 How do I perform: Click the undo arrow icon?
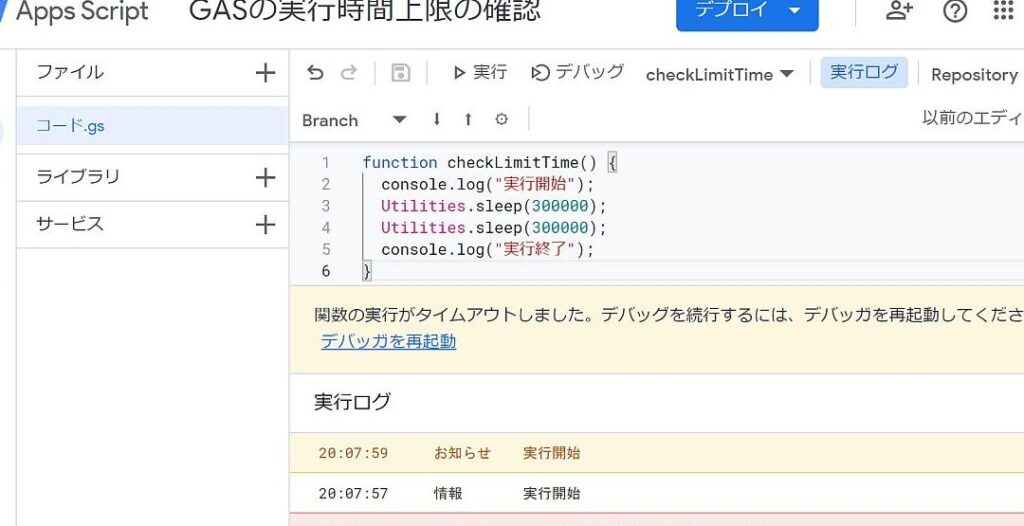point(315,73)
